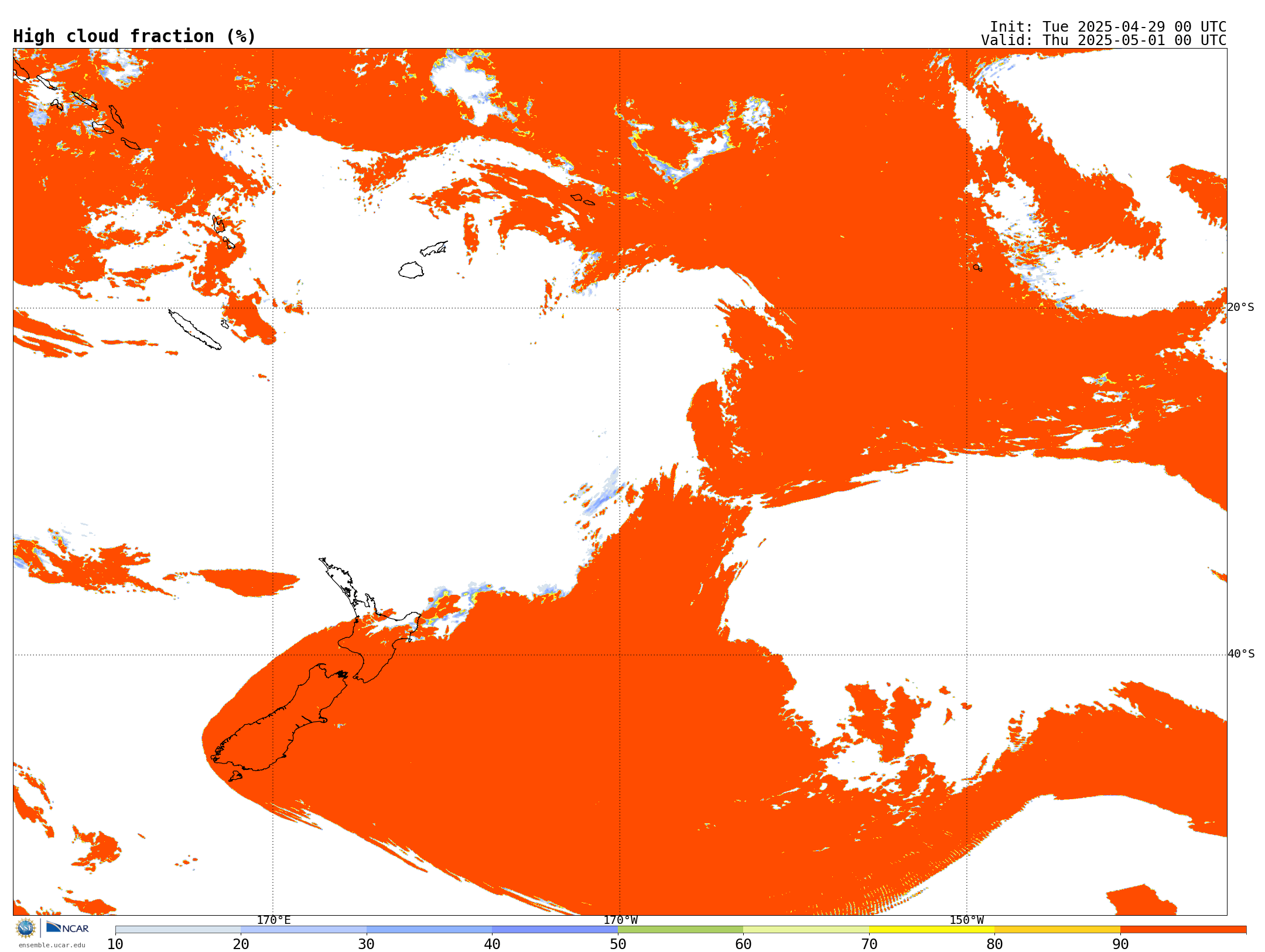Click the Fiji Vanua Levu island outline
The height and width of the screenshot is (952, 1265).
[434, 248]
